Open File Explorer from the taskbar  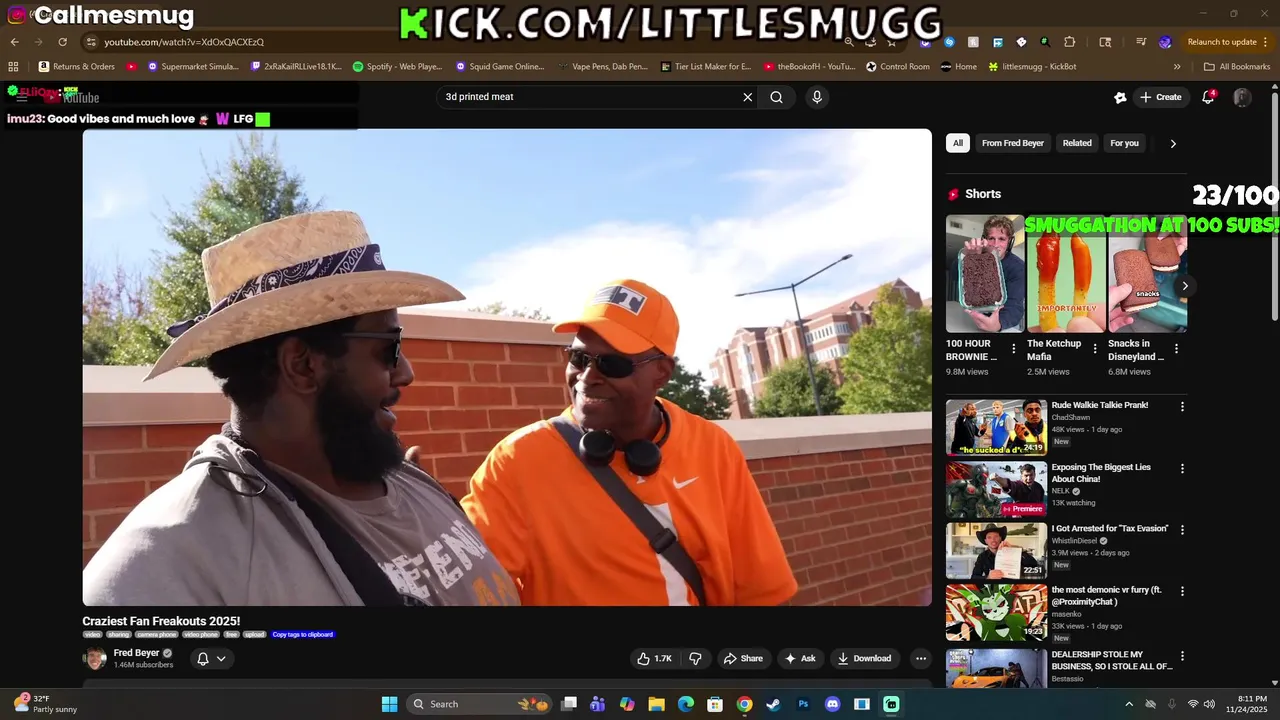click(x=656, y=704)
